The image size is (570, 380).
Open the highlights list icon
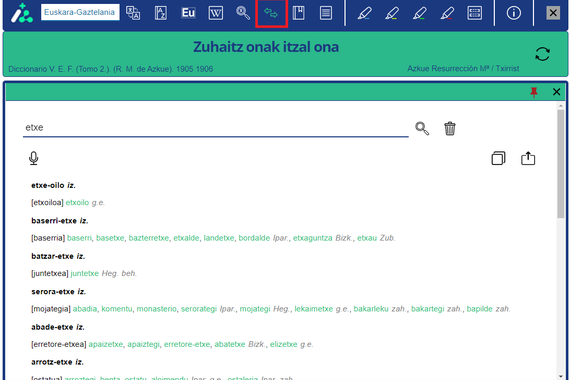(475, 13)
